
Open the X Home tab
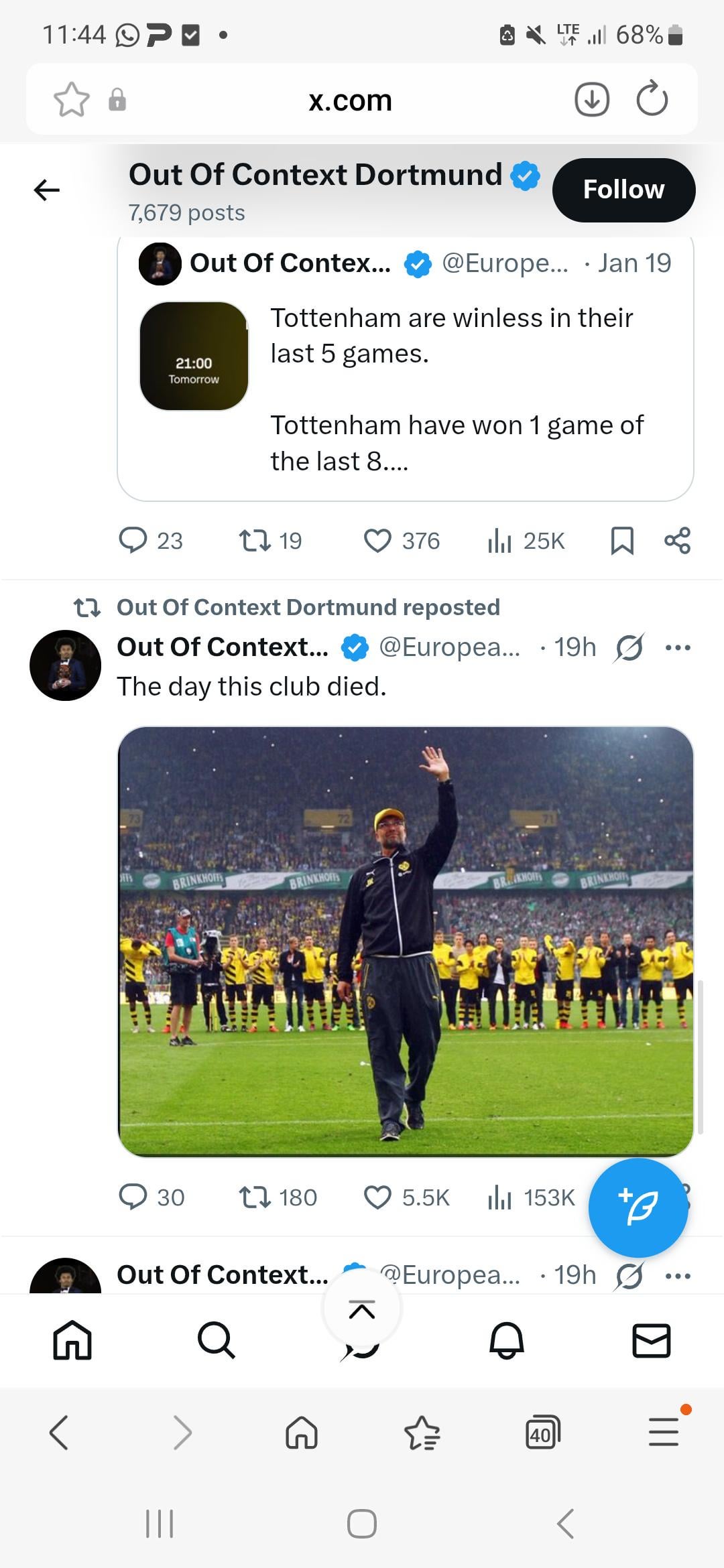(72, 1340)
